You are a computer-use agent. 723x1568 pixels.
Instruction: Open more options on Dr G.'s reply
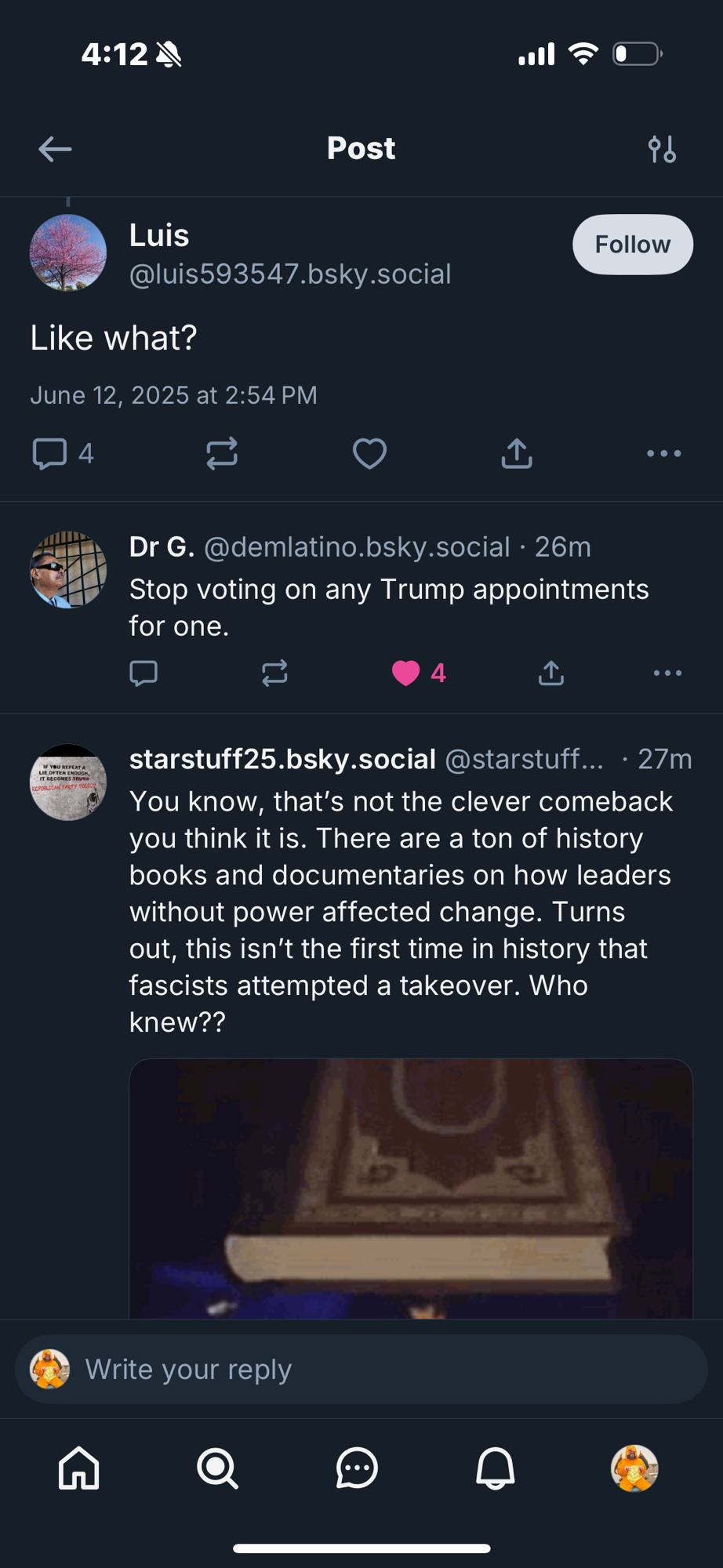667,673
